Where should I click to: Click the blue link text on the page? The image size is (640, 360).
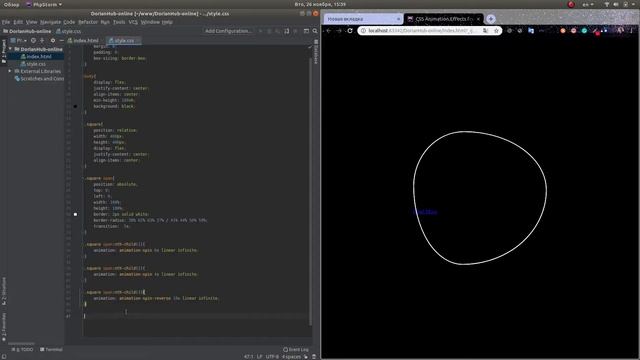point(425,212)
